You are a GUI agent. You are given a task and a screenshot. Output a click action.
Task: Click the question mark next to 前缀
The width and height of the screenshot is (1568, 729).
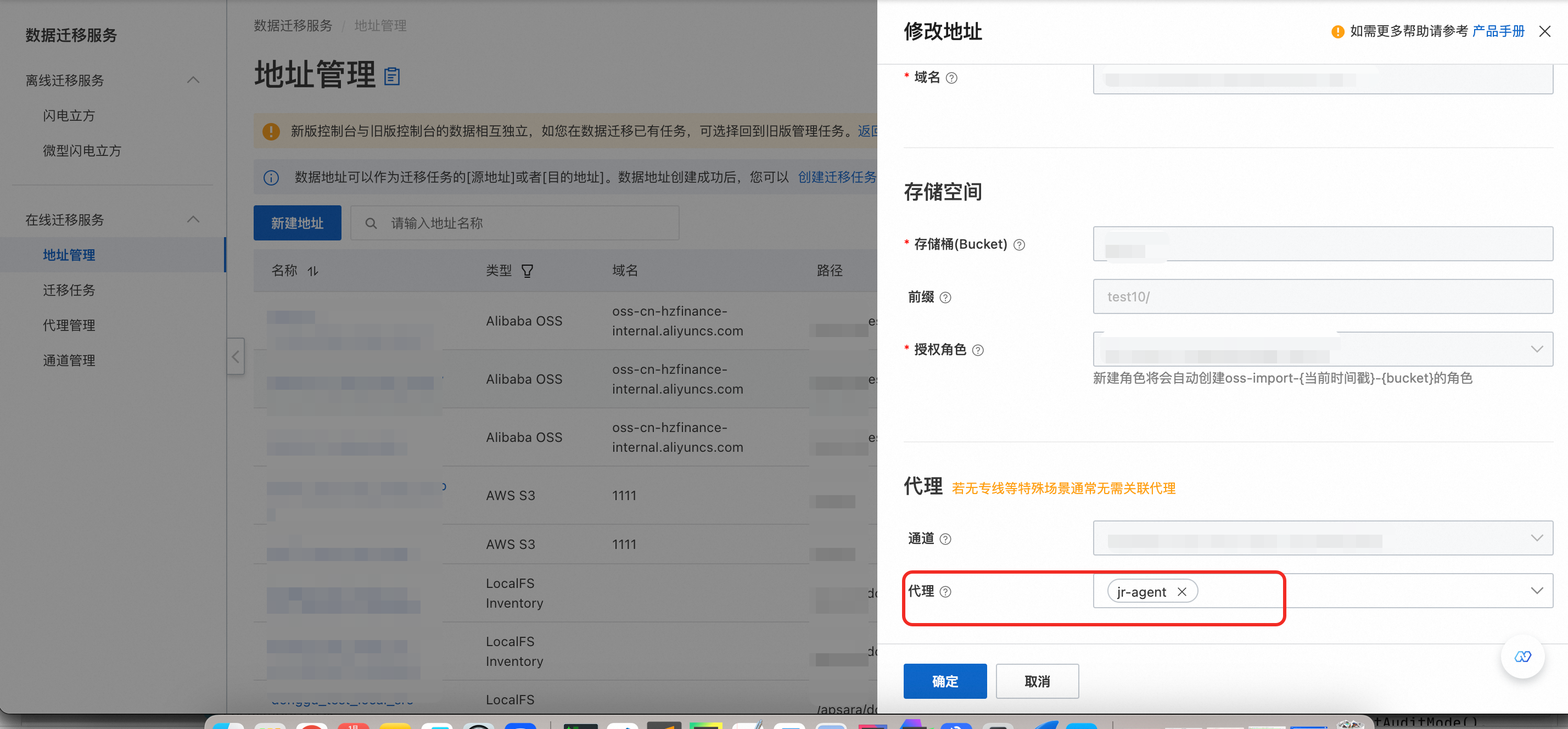tap(945, 298)
